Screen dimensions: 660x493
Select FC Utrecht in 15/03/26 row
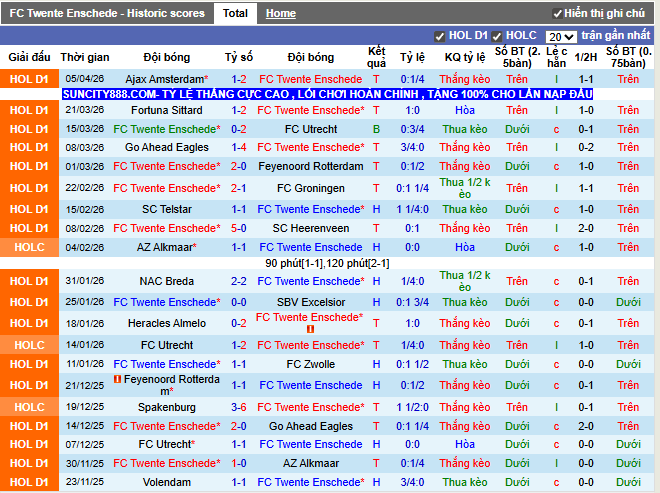[311, 129]
